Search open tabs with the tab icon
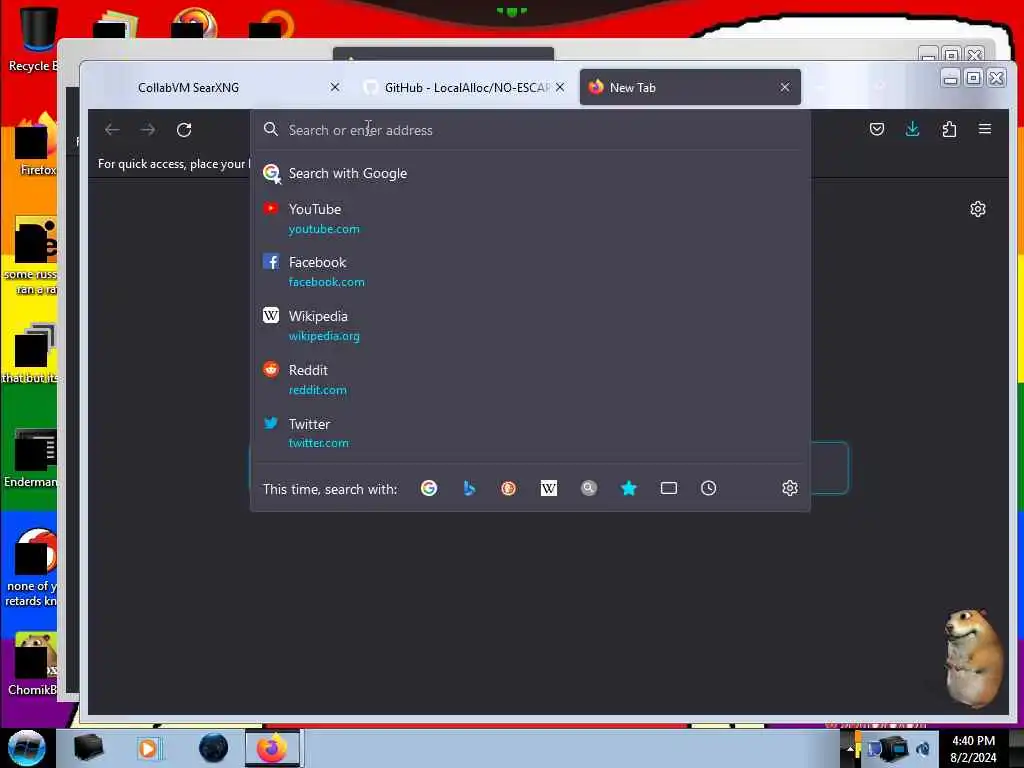 pyautogui.click(x=669, y=488)
